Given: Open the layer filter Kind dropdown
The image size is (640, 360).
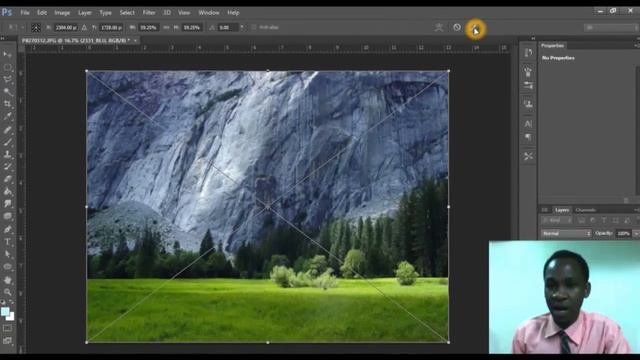Looking at the screenshot, I should pos(557,220).
